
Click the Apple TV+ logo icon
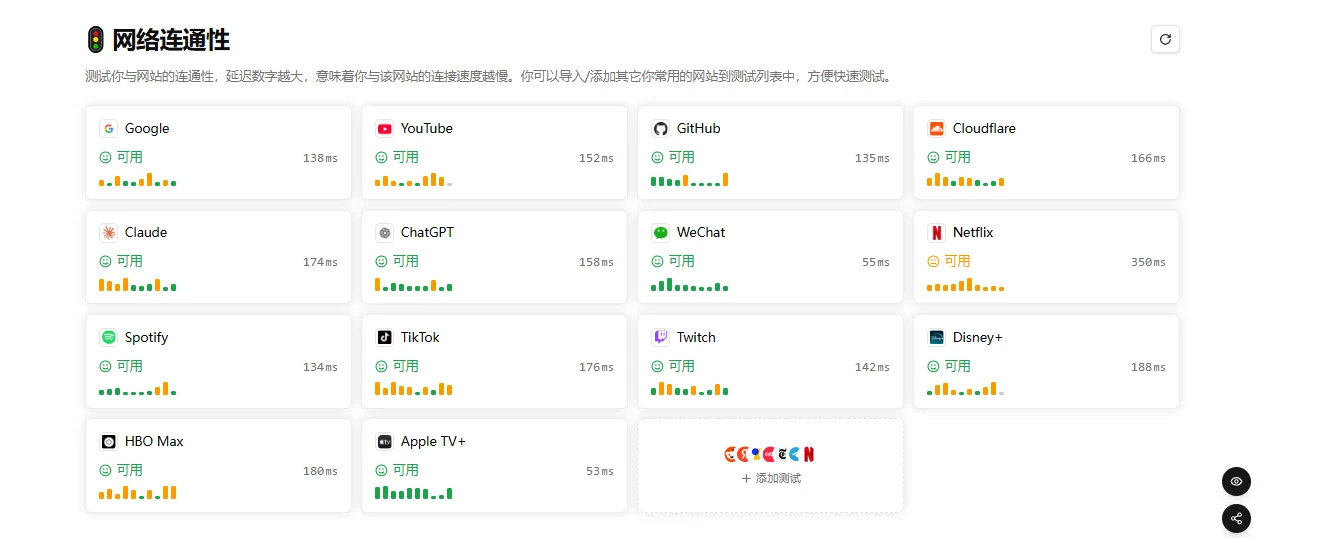(x=384, y=441)
